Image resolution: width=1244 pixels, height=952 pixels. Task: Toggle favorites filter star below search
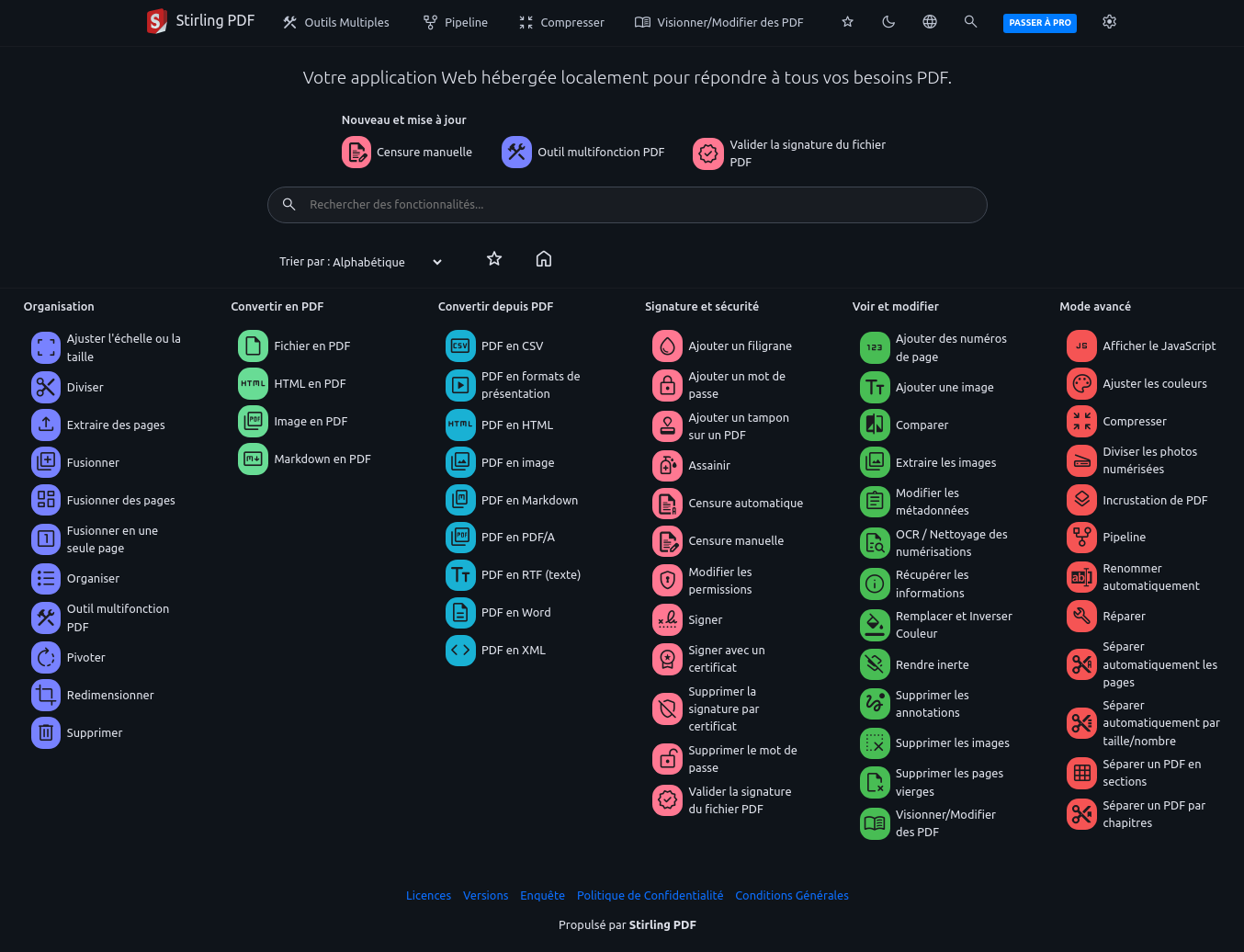pyautogui.click(x=494, y=259)
